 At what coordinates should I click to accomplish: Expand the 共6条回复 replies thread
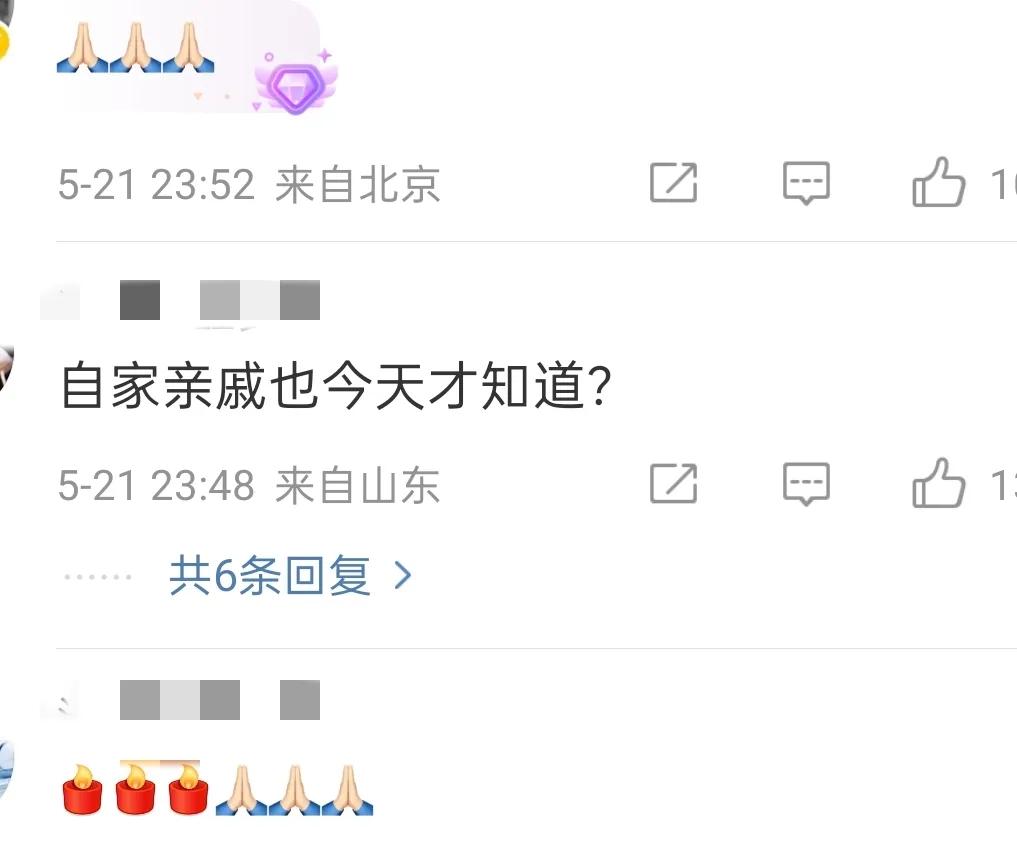(x=270, y=575)
